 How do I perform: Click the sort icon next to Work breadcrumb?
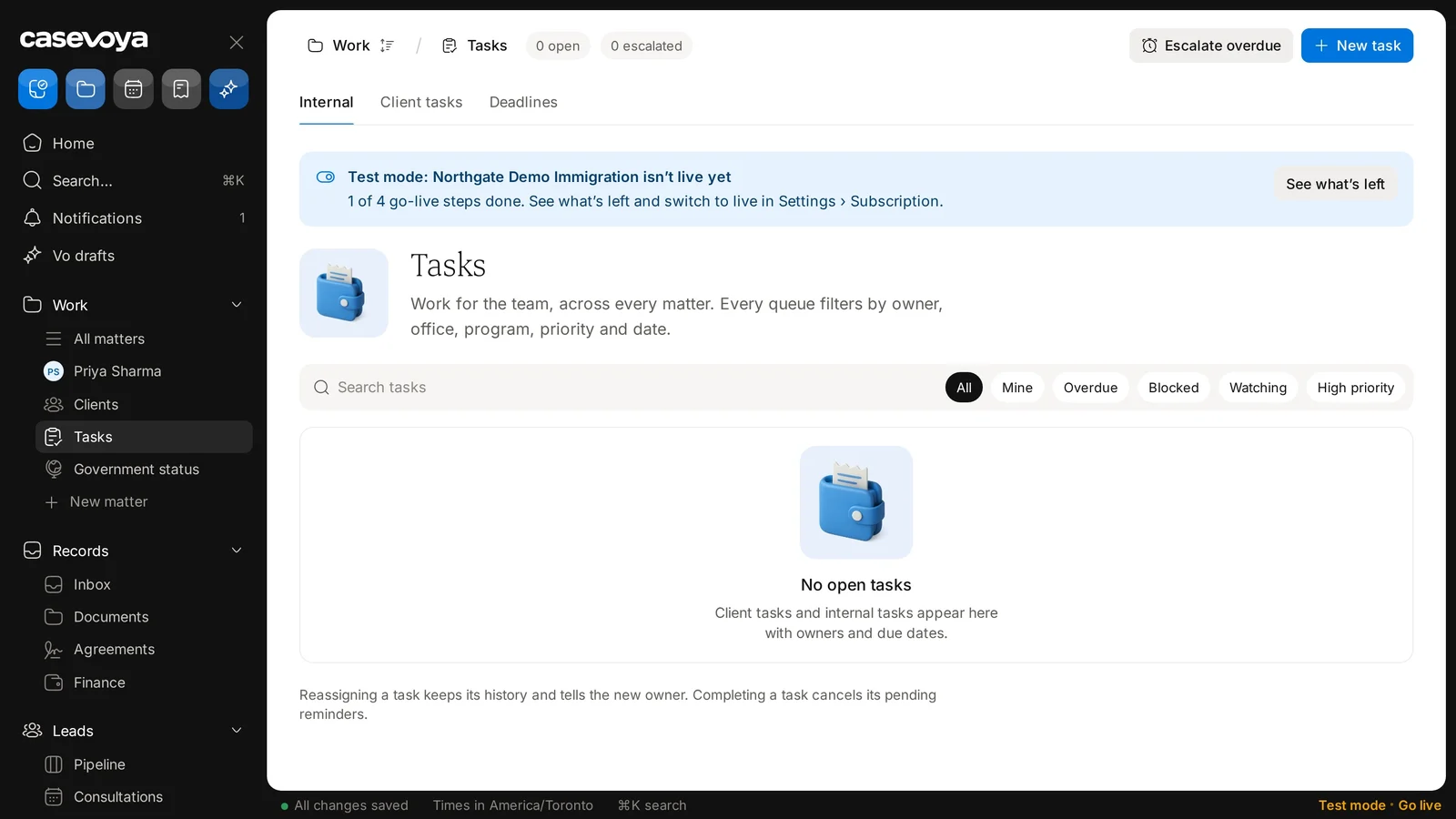tap(387, 45)
